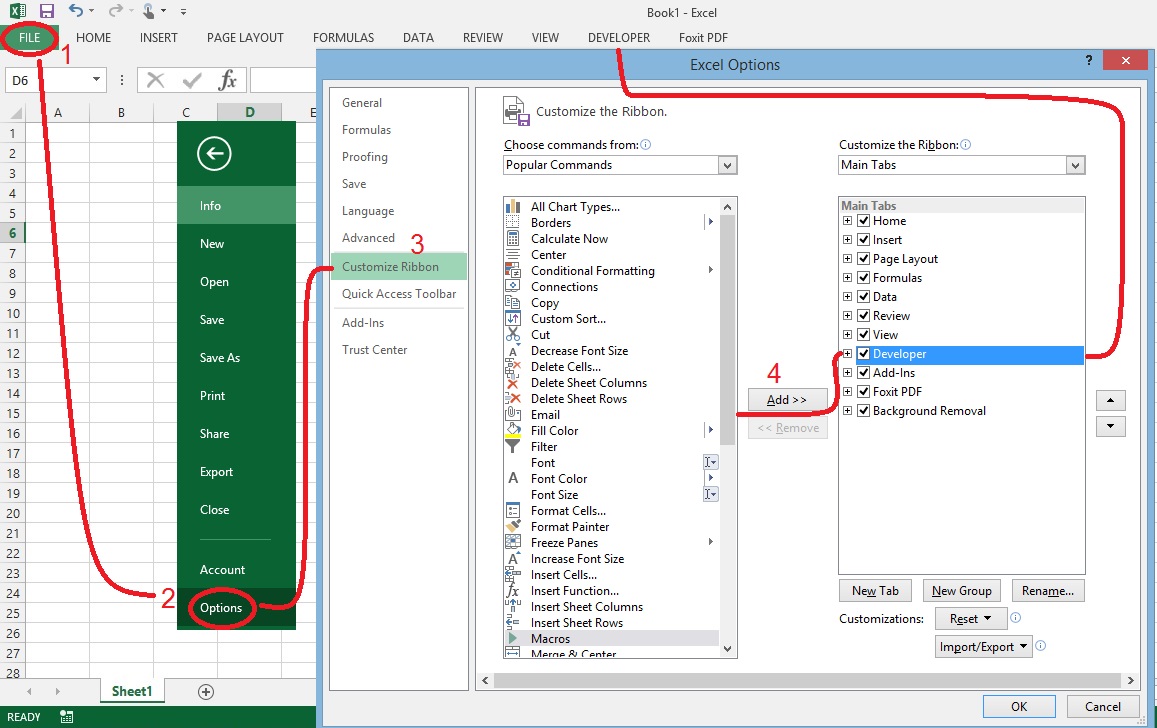This screenshot has height=728, width=1157.
Task: Click the checkmark in formula bar
Action: point(192,80)
